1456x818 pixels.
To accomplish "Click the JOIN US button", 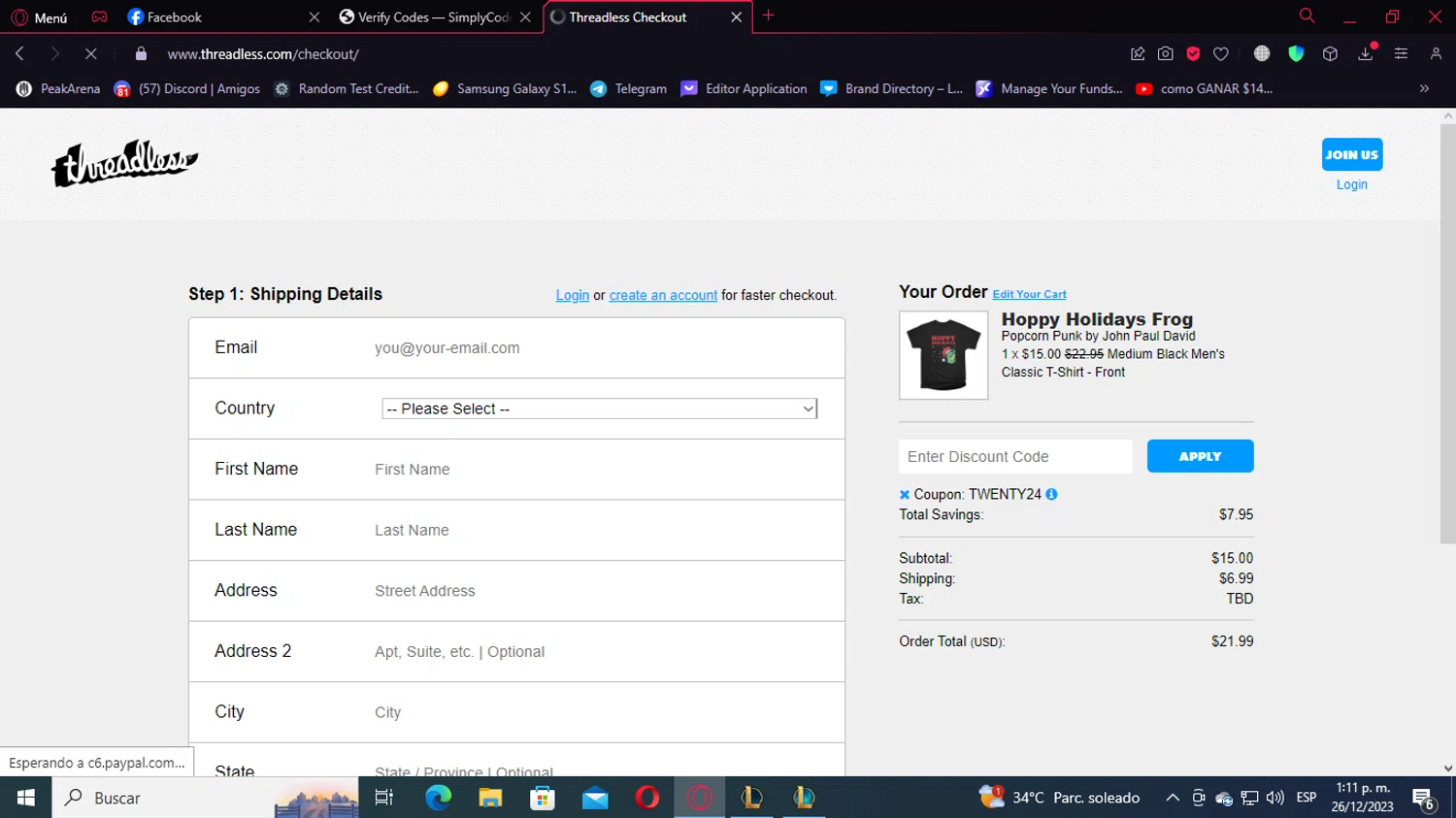I will coord(1352,154).
